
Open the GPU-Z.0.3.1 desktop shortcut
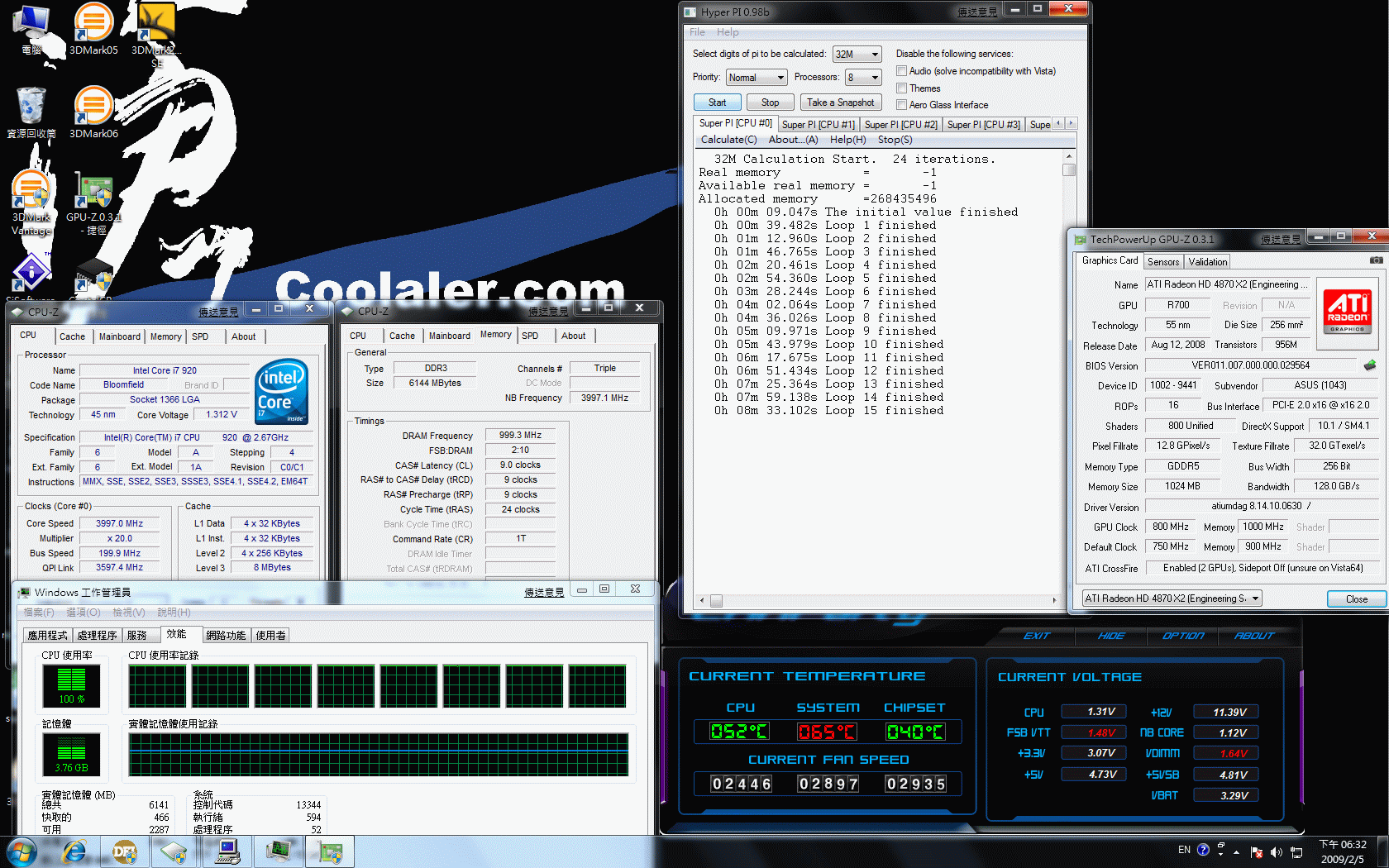coord(93,203)
